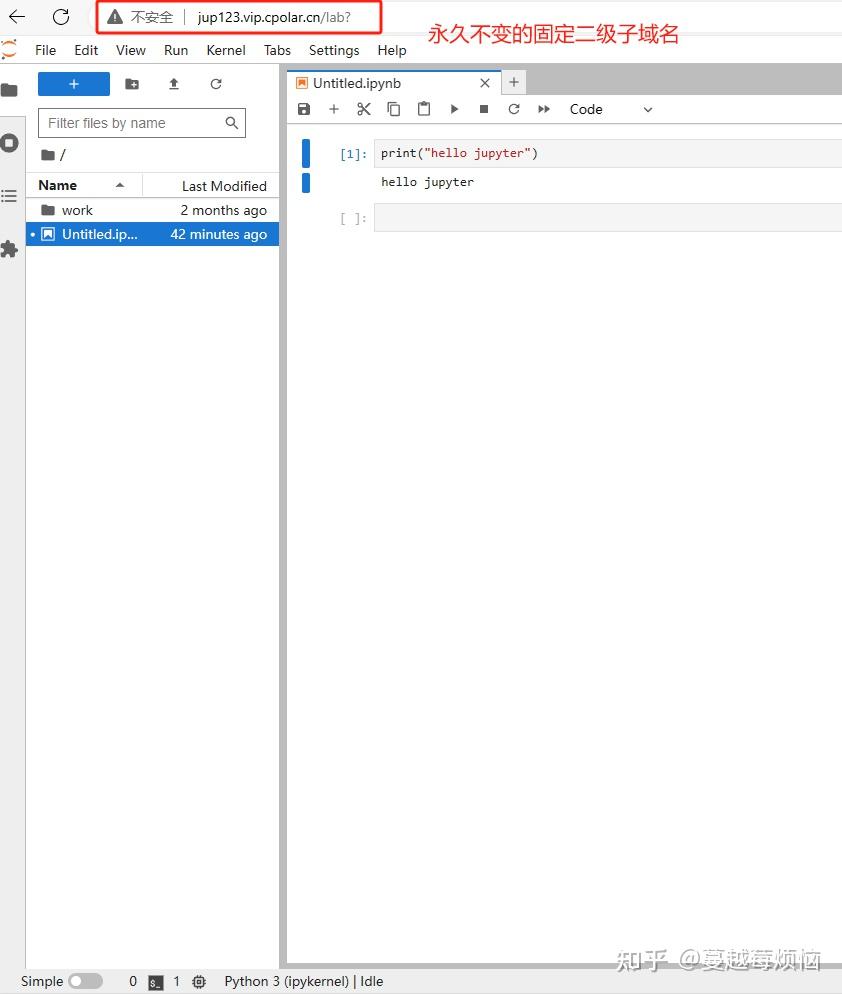The image size is (842, 994).
Task: Go back with the browser back arrow
Action: [17, 17]
